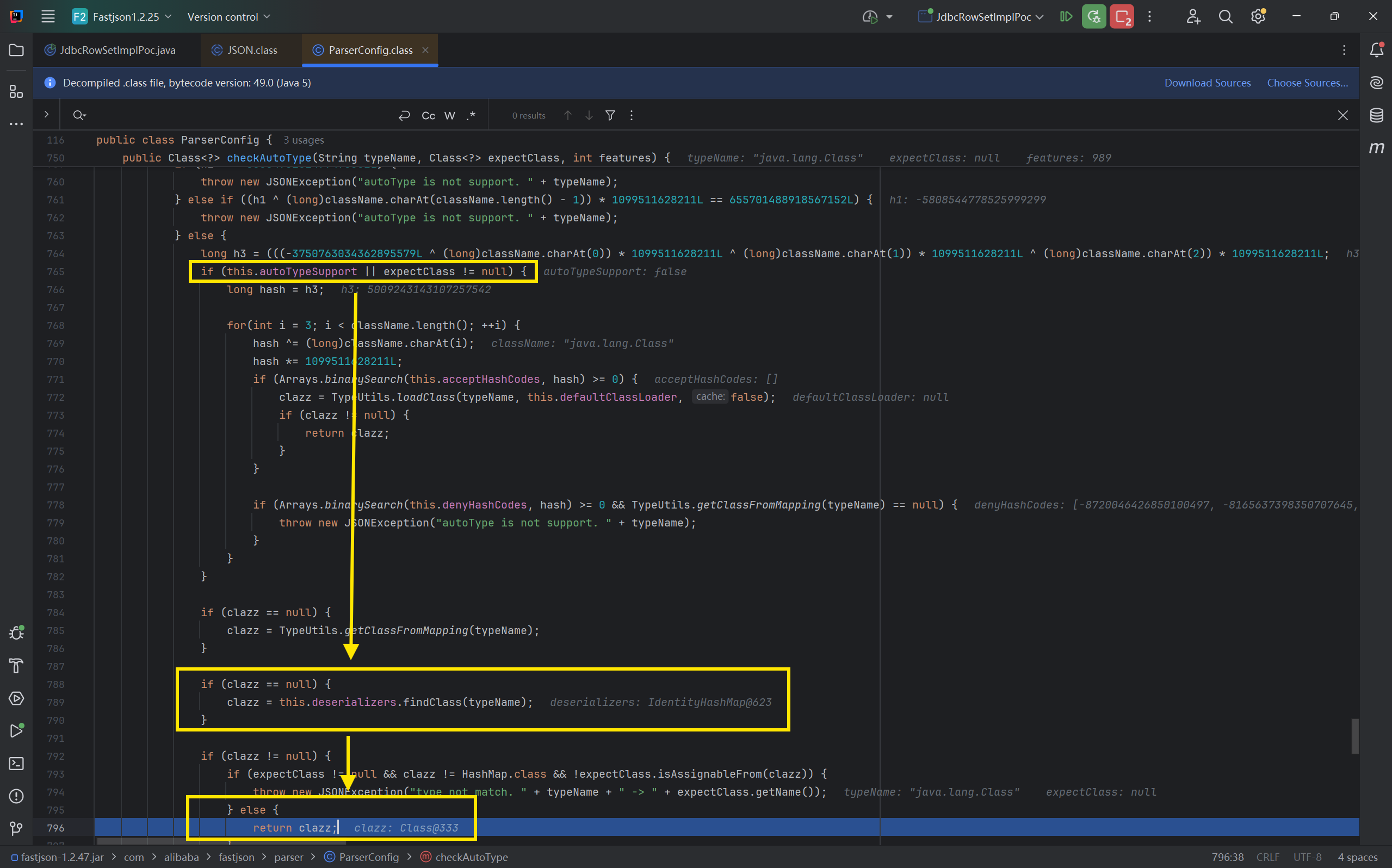The width and height of the screenshot is (1392, 868).
Task: Open the Run tool window
Action: click(17, 731)
